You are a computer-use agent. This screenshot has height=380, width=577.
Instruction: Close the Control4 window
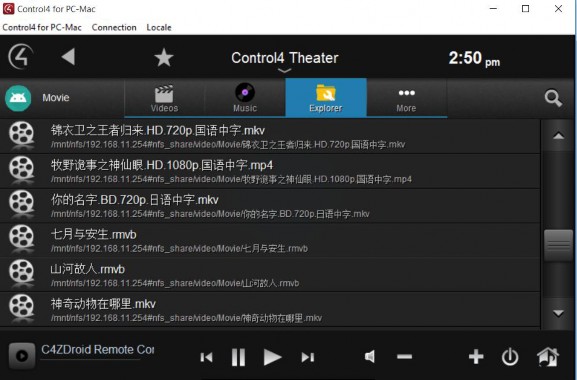[558, 8]
